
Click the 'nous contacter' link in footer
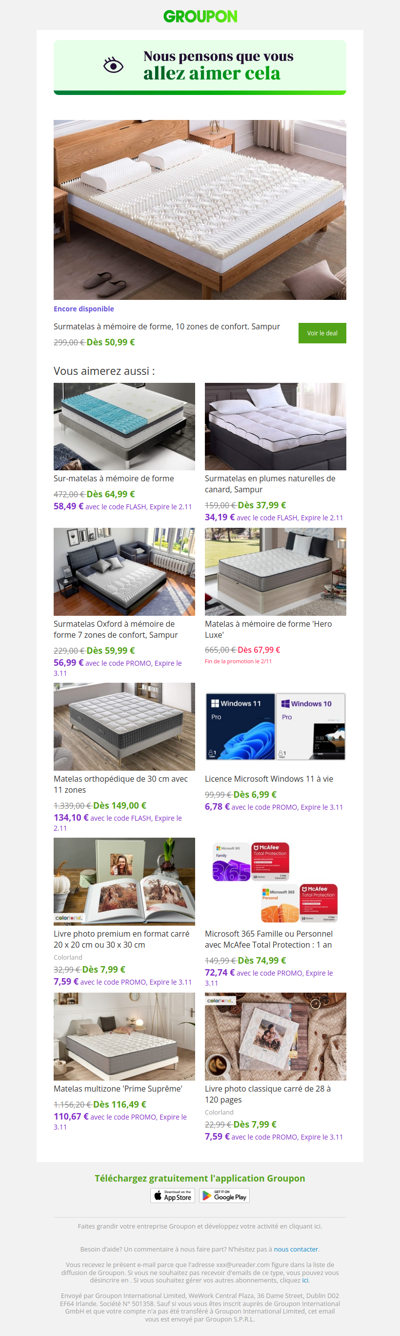coord(296,1249)
